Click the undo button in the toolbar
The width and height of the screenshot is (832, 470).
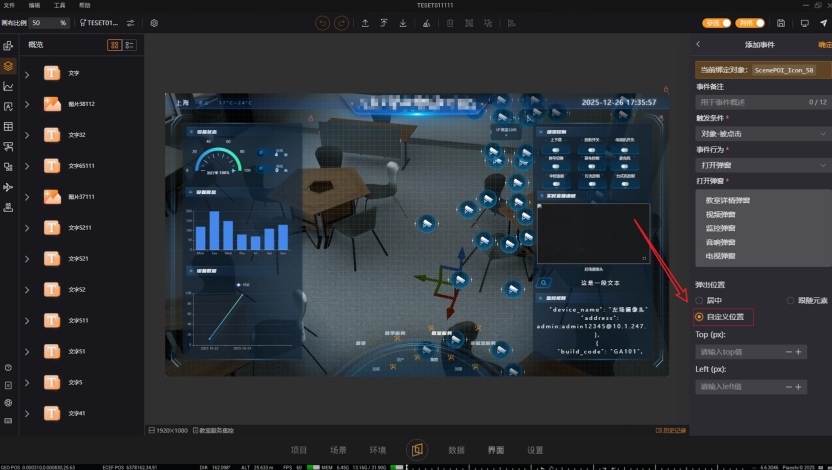[x=322, y=23]
